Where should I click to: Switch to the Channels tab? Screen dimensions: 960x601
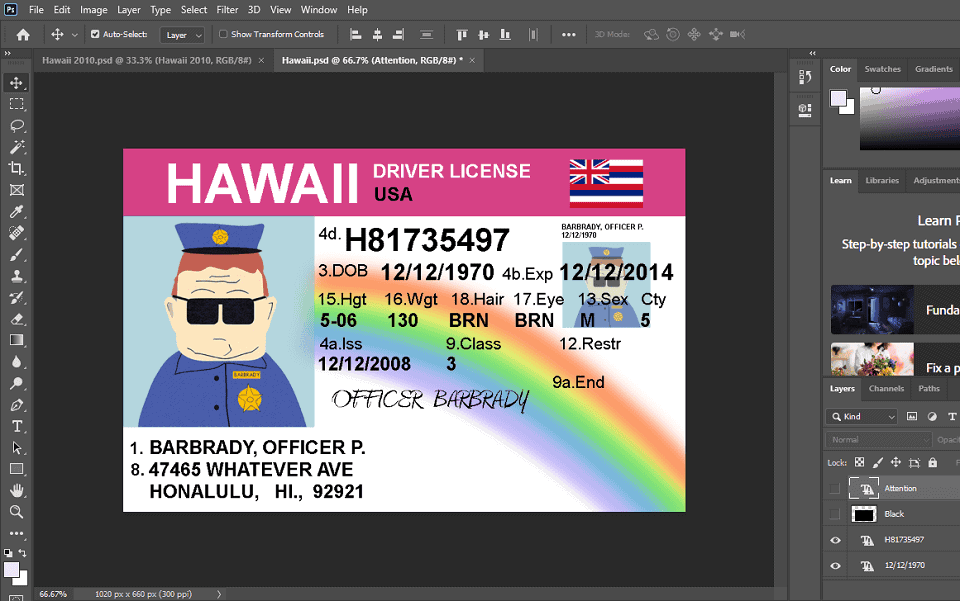pos(886,389)
